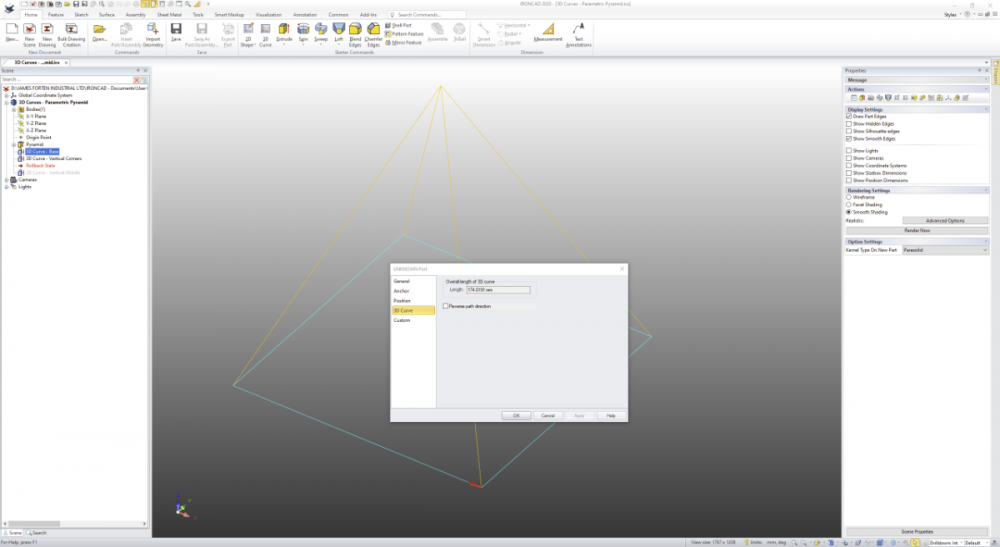
Task: Expand the Pyramid tree node
Action: [x=13, y=145]
